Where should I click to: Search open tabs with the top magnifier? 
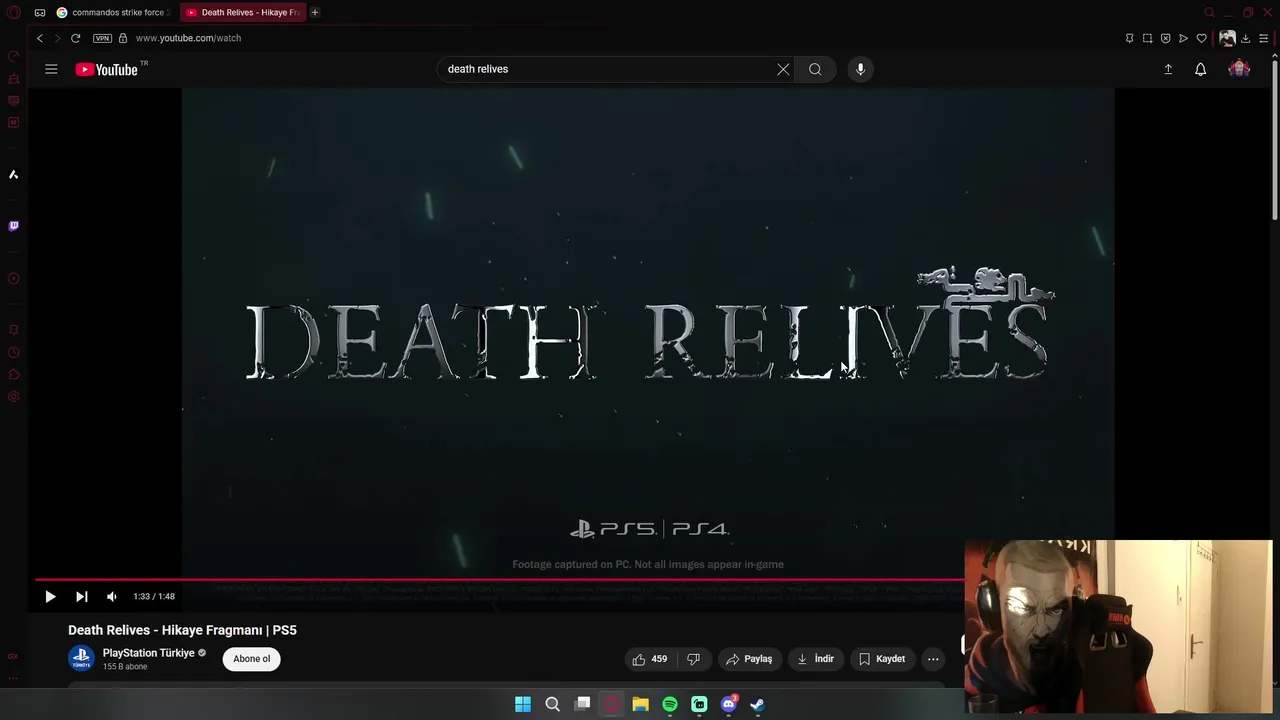tap(1209, 12)
